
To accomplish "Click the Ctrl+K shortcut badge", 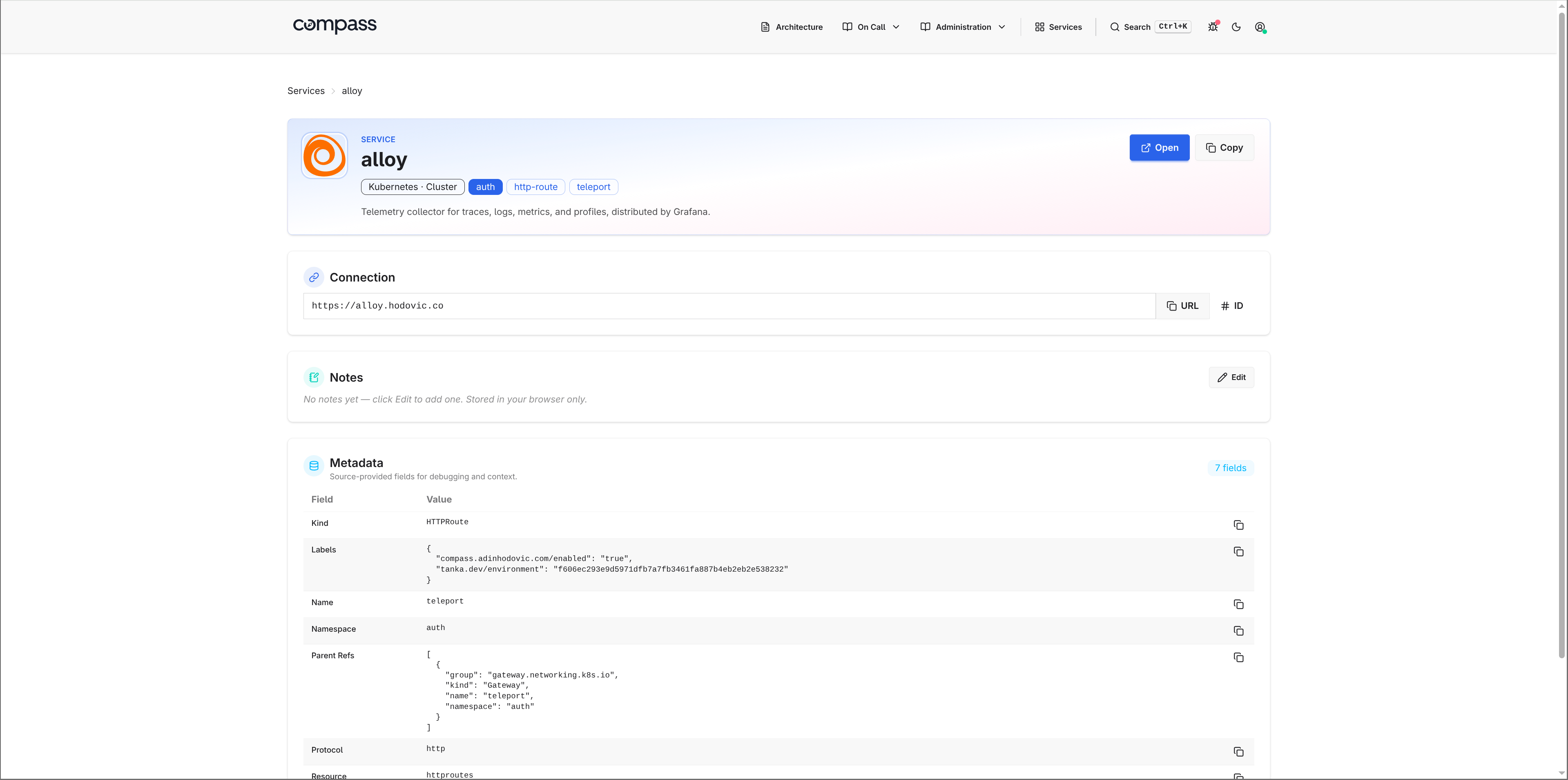I will [1173, 26].
